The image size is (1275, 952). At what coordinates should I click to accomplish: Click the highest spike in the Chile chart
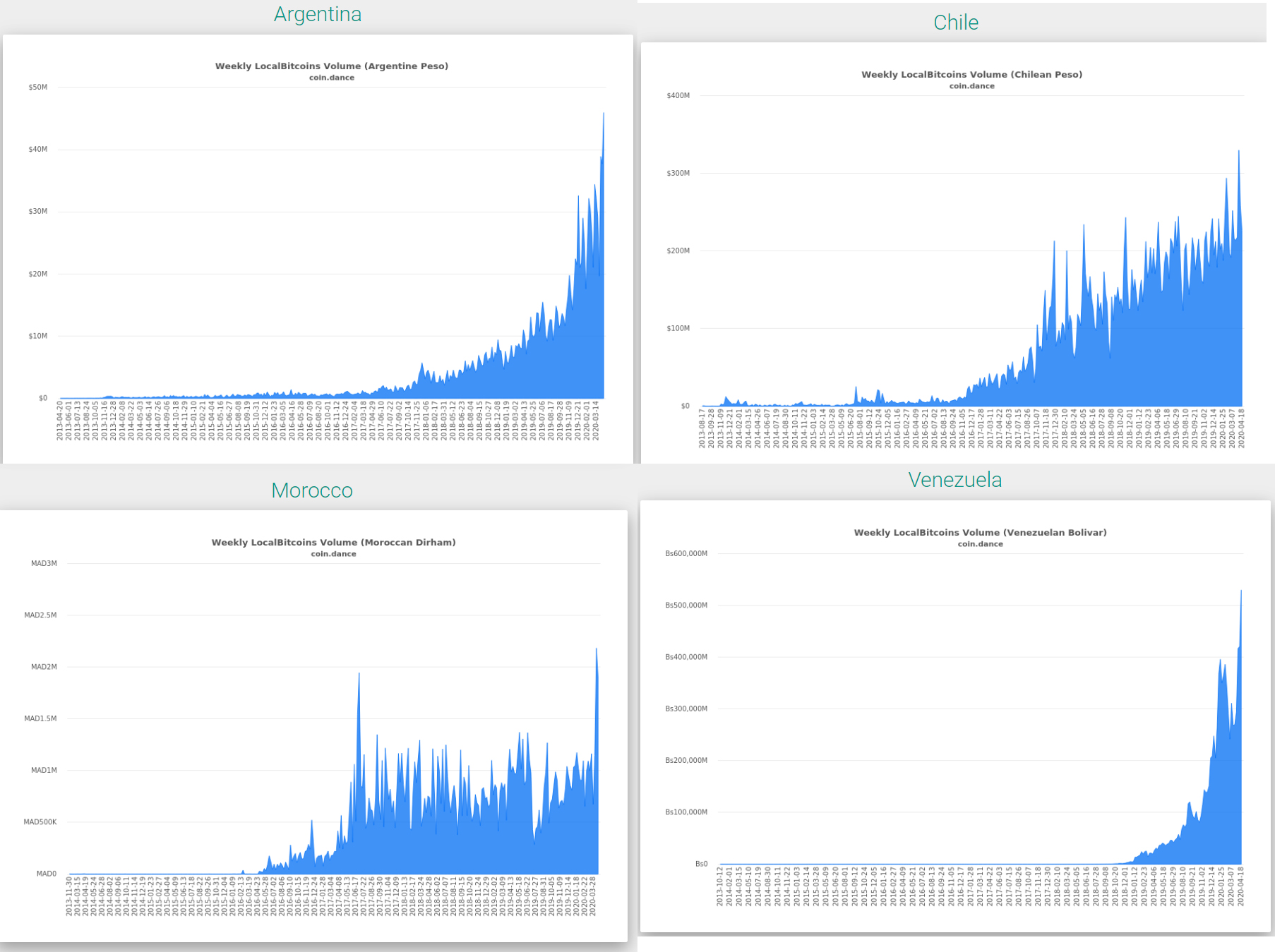(x=1238, y=152)
